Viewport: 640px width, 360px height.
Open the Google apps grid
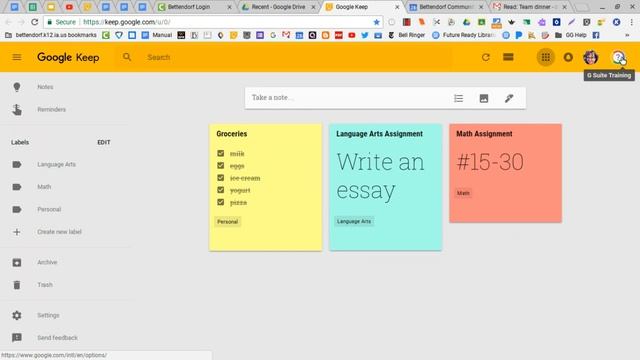[x=546, y=57]
